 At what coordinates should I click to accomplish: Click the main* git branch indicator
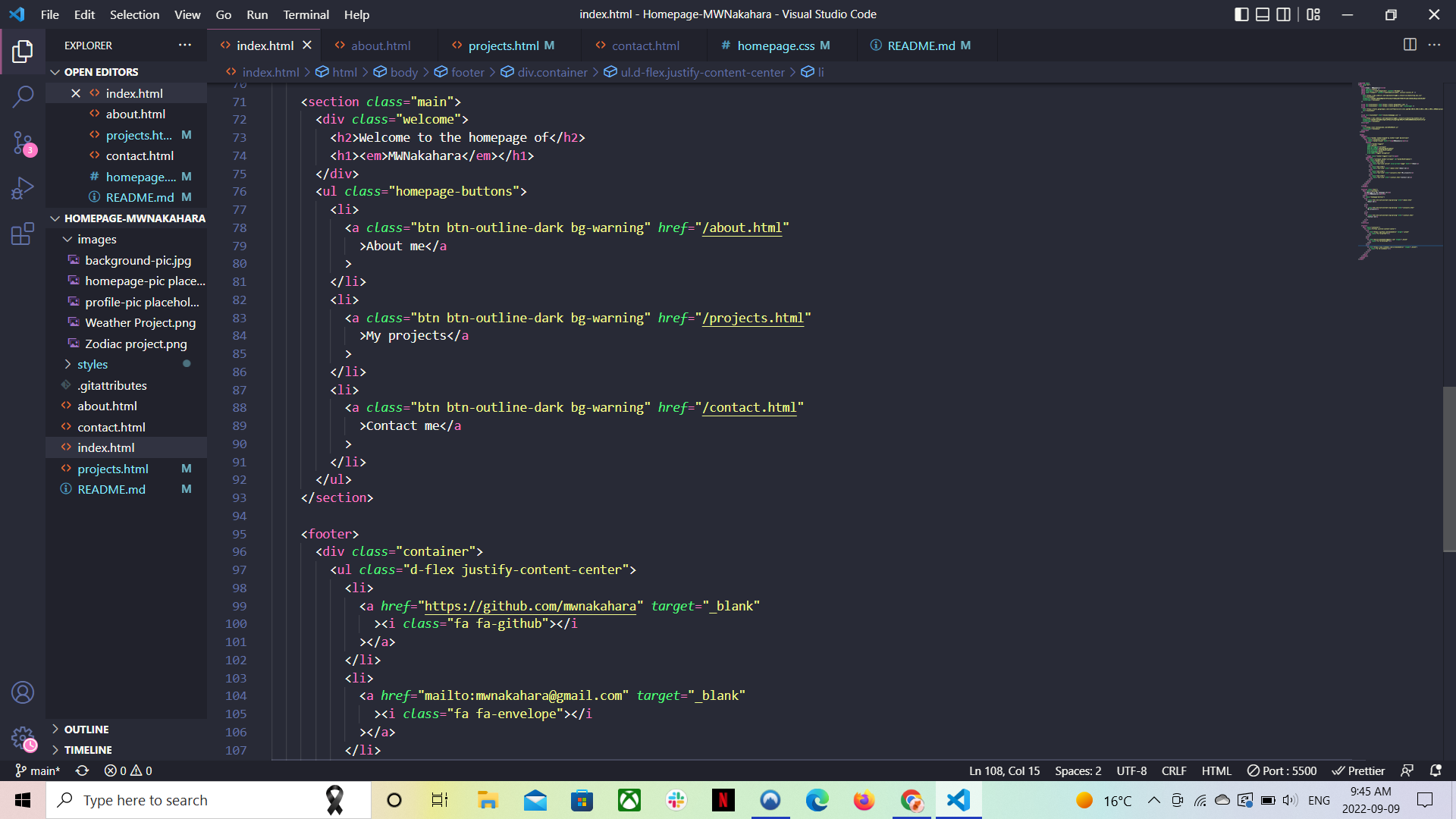point(38,770)
